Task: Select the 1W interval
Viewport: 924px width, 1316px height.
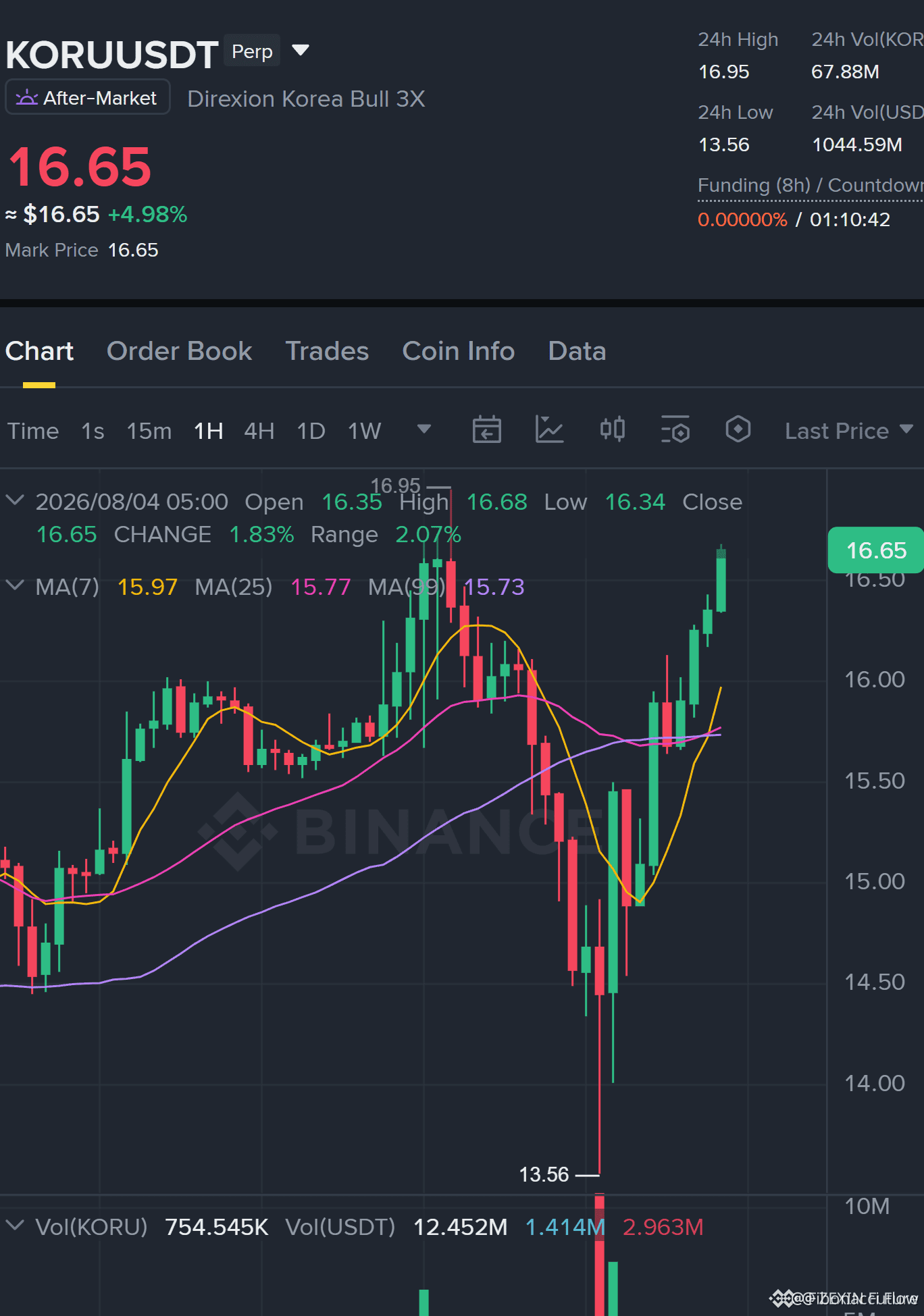Action: 365,431
